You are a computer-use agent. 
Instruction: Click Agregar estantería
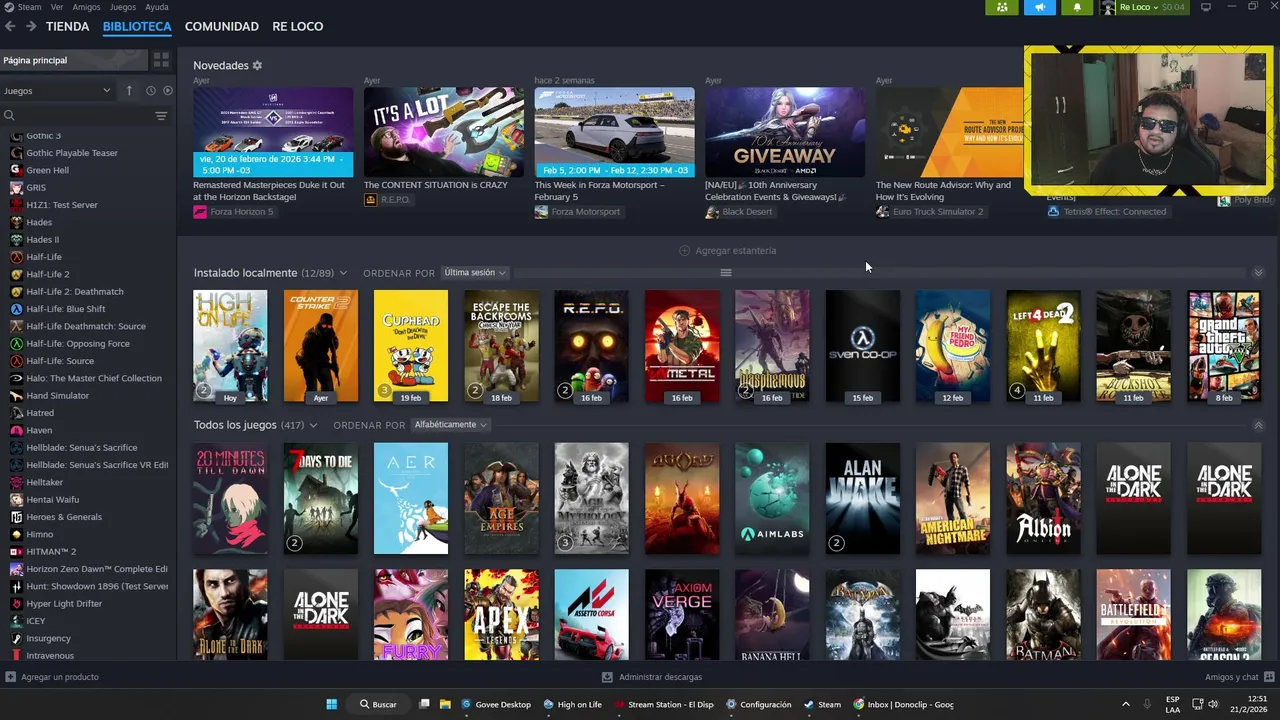coord(727,251)
